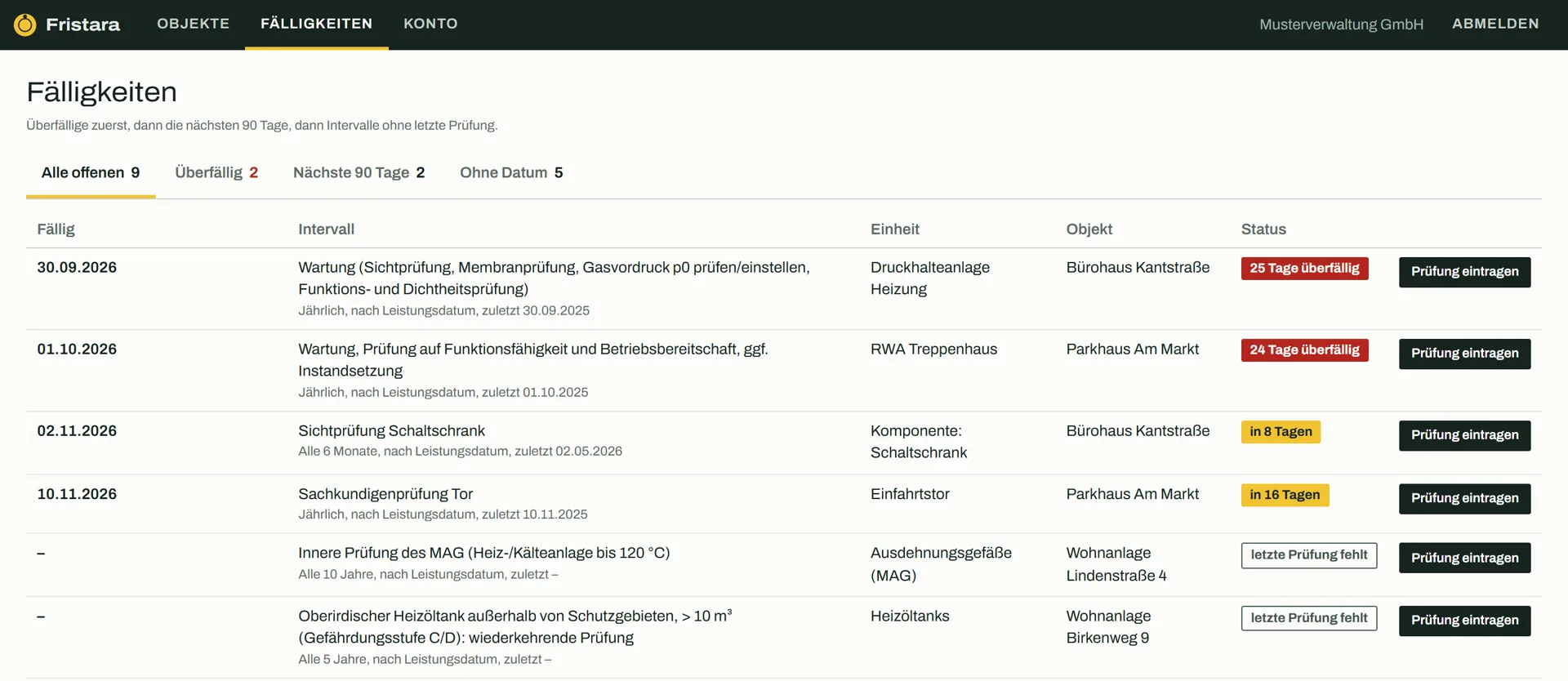The width and height of the screenshot is (1568, 681).
Task: Click Parkhaus Am Markt in the Einfahrtstor row
Action: pyautogui.click(x=1132, y=494)
